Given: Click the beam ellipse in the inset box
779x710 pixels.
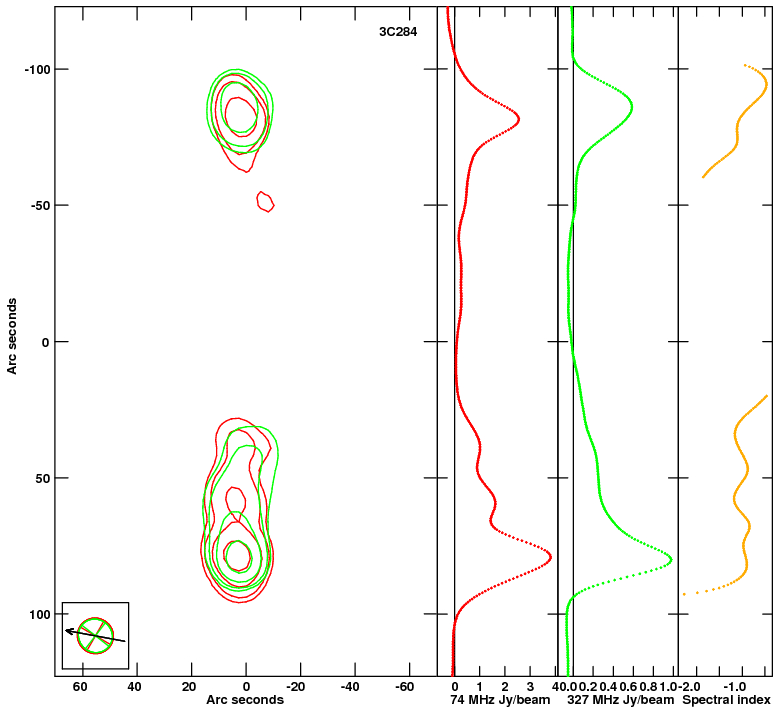Looking at the screenshot, I should point(95,635).
